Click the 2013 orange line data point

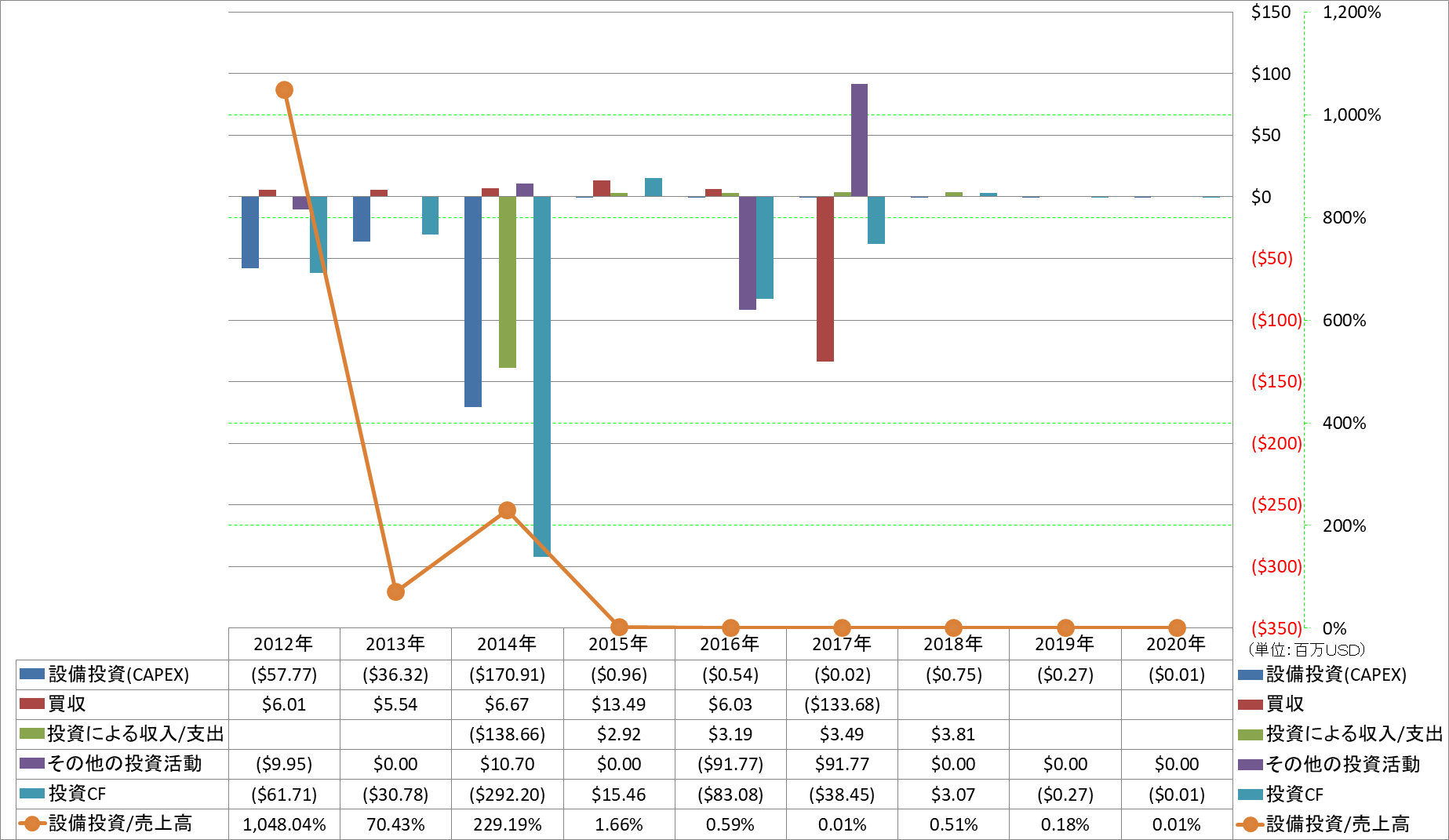point(396,591)
